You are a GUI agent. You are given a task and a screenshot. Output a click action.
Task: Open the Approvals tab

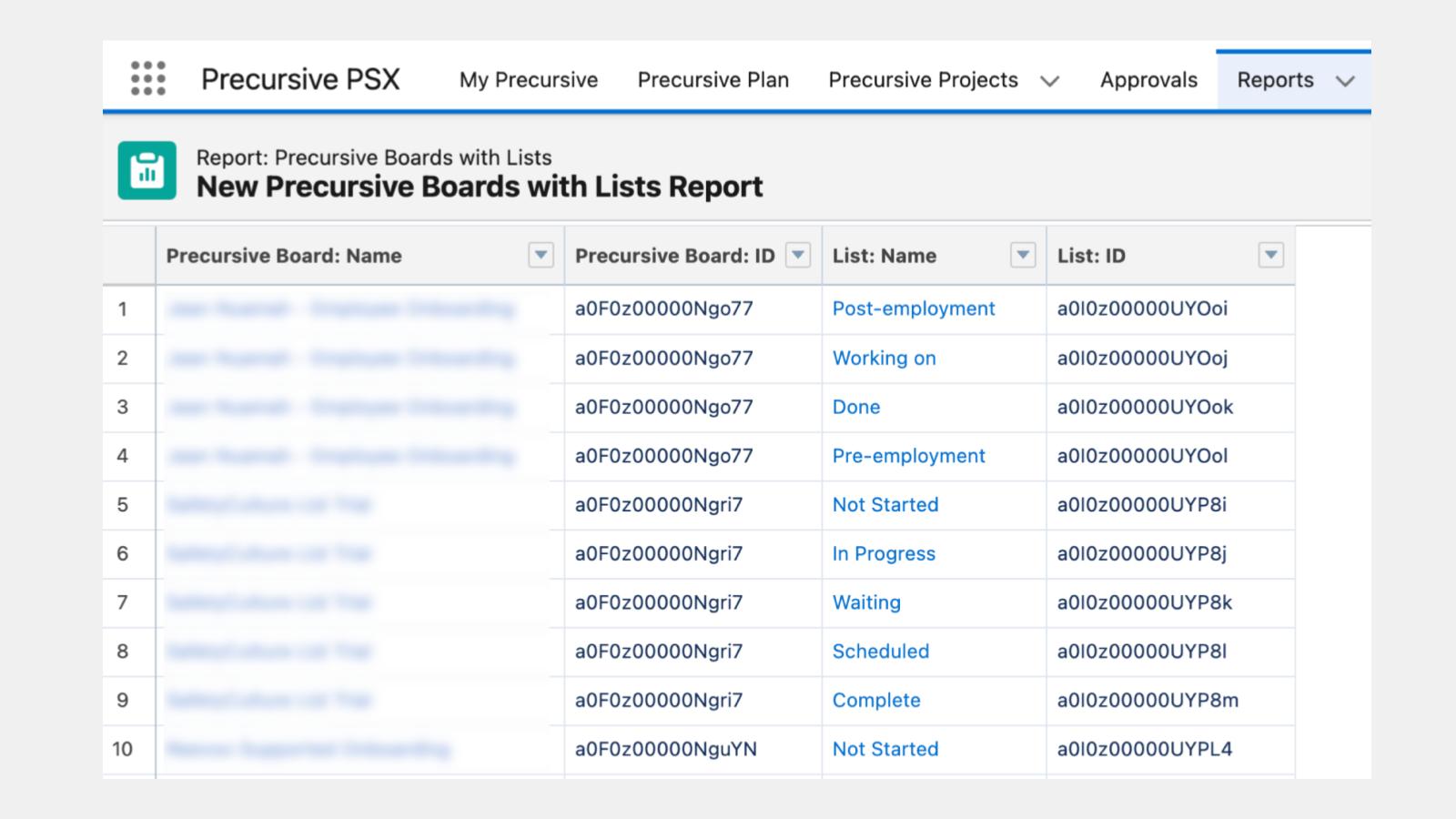tap(1148, 80)
